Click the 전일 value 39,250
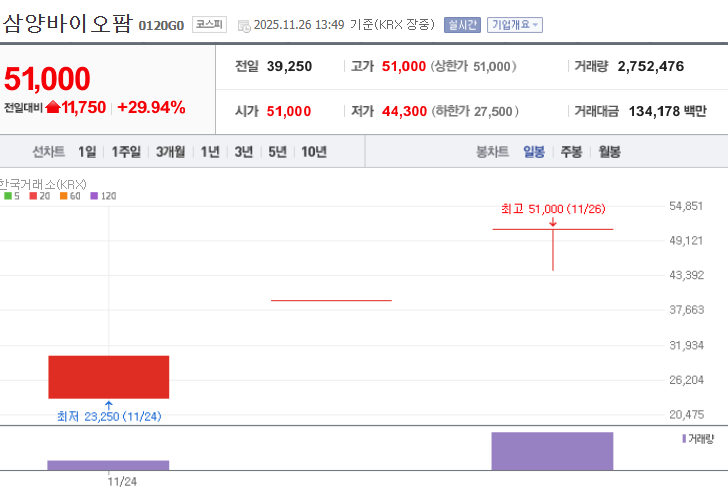Image resolution: width=728 pixels, height=494 pixels. point(289,66)
